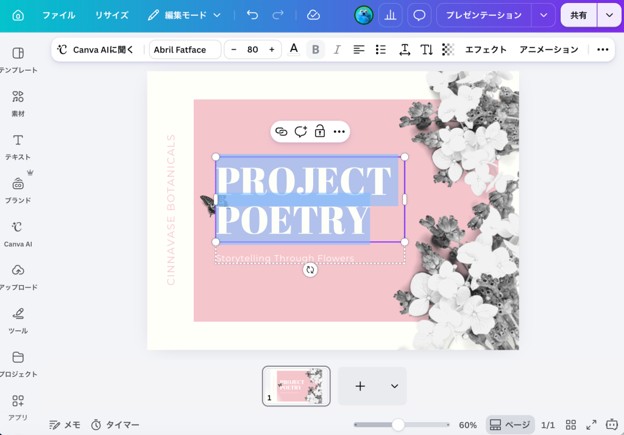
Task: Open the Abril Fatface font dropdown
Action: pyautogui.click(x=185, y=50)
